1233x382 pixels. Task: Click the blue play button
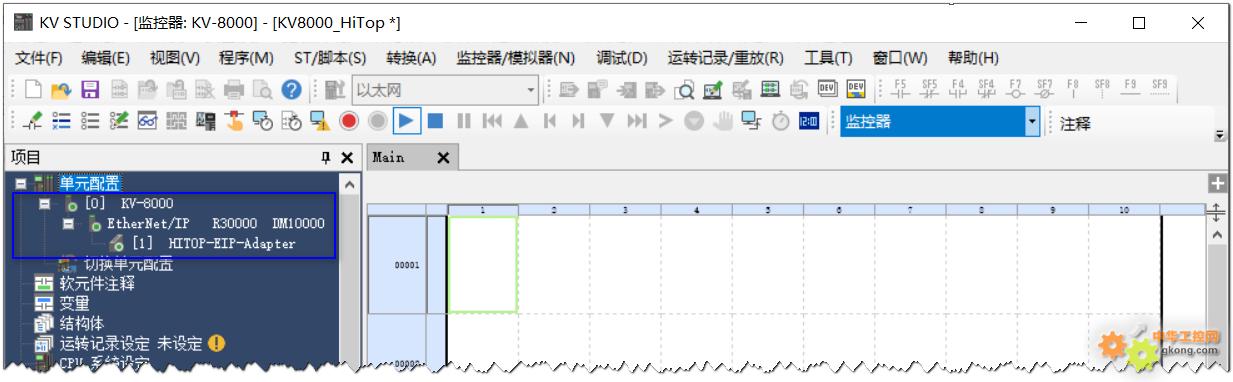406,121
